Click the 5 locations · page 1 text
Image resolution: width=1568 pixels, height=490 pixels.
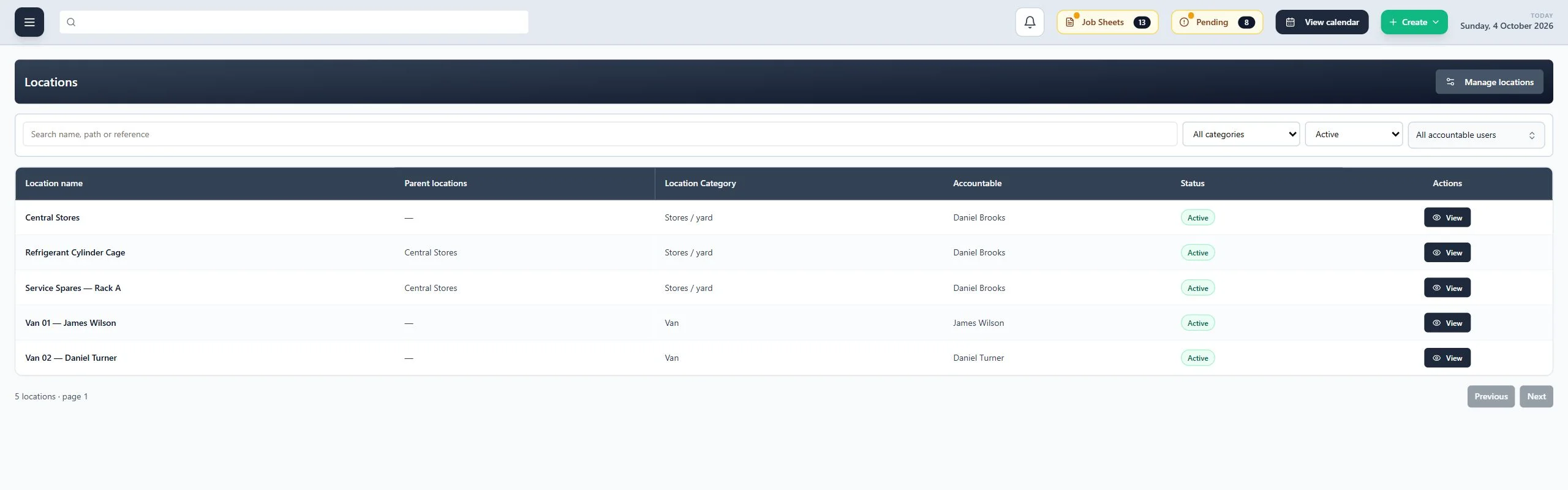pos(51,396)
